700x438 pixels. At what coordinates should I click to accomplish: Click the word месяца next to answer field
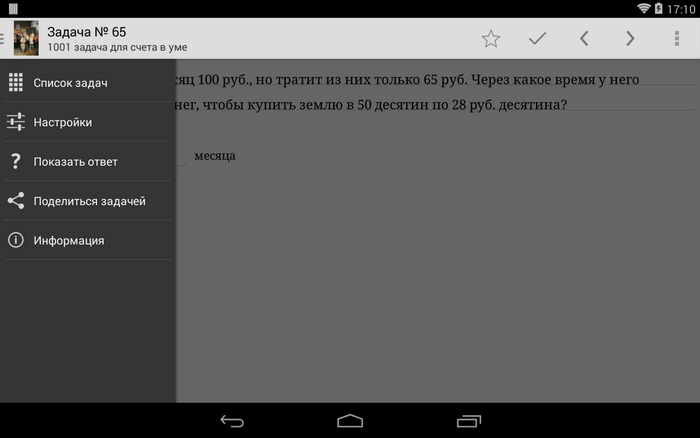215,156
